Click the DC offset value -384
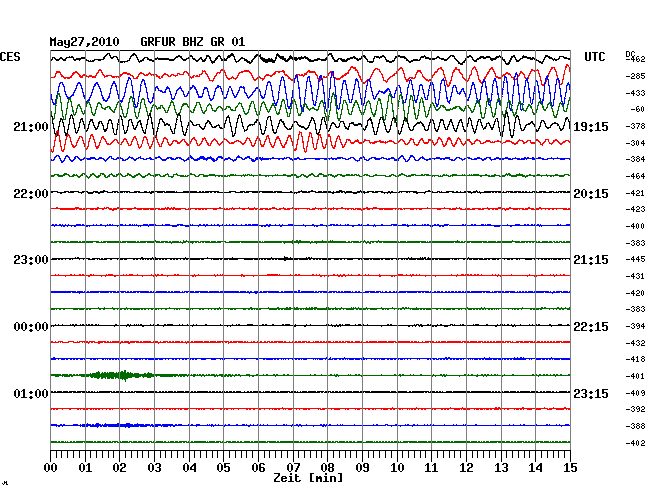 click(x=635, y=159)
